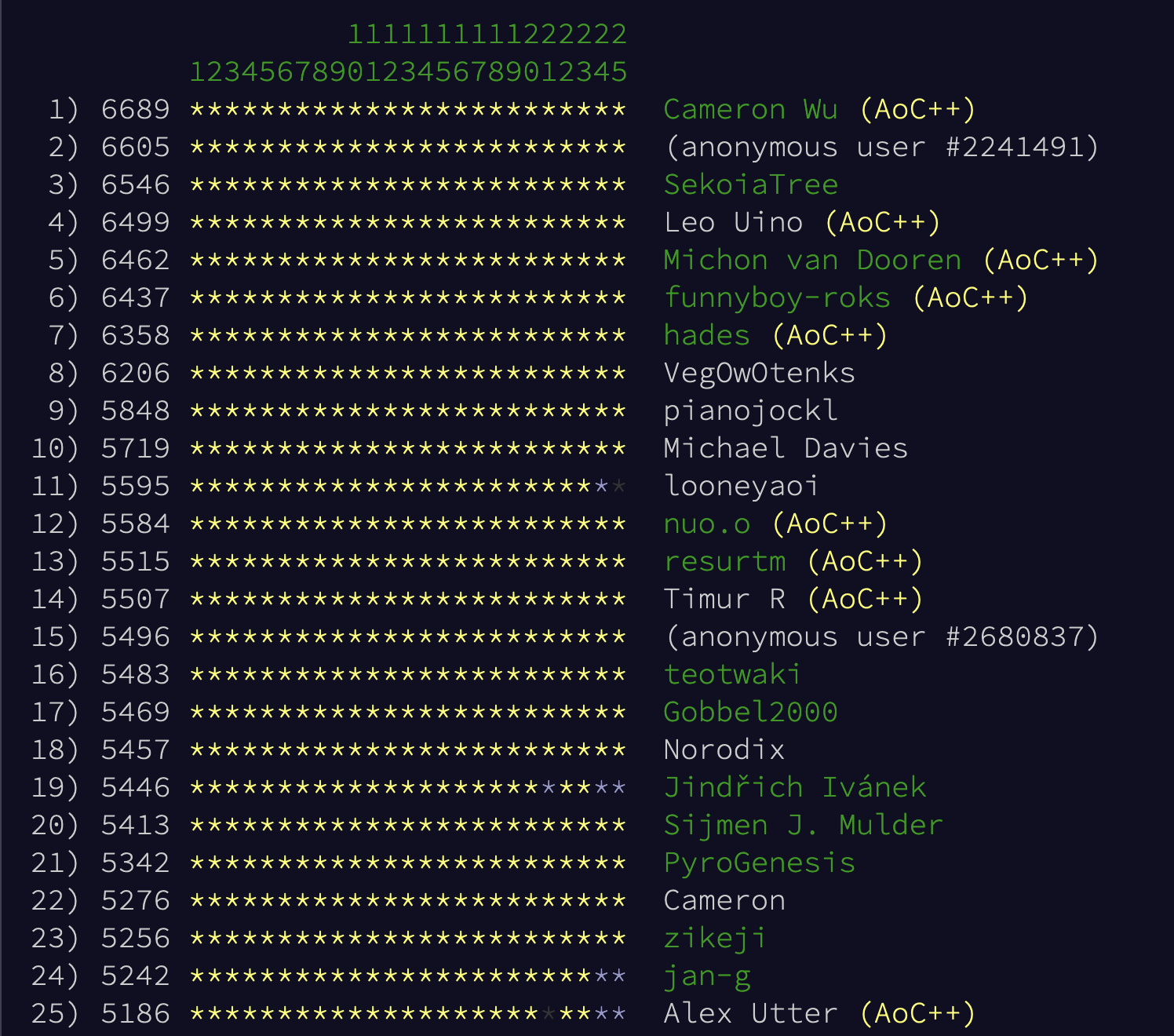Follow the jan-g name link
Viewport: 1174px width, 1036px height.
pos(706,976)
